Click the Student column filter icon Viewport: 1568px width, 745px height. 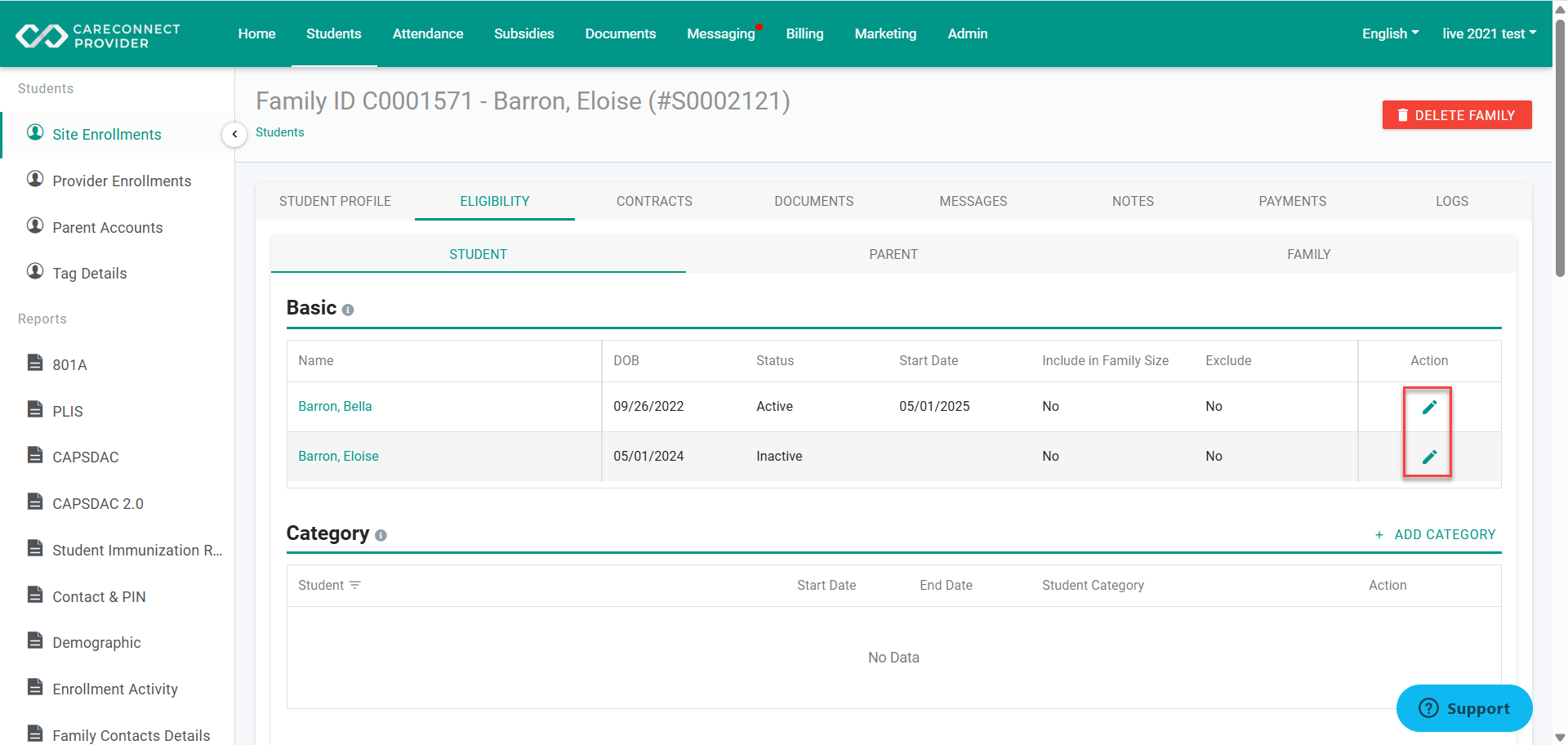coord(355,586)
